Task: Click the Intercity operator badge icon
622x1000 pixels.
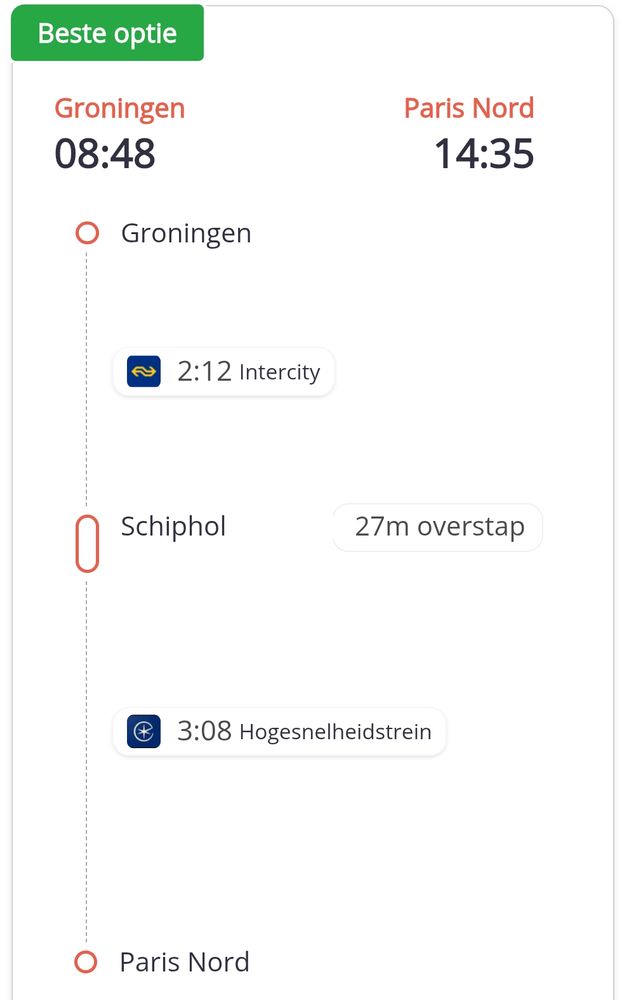Action: point(142,371)
